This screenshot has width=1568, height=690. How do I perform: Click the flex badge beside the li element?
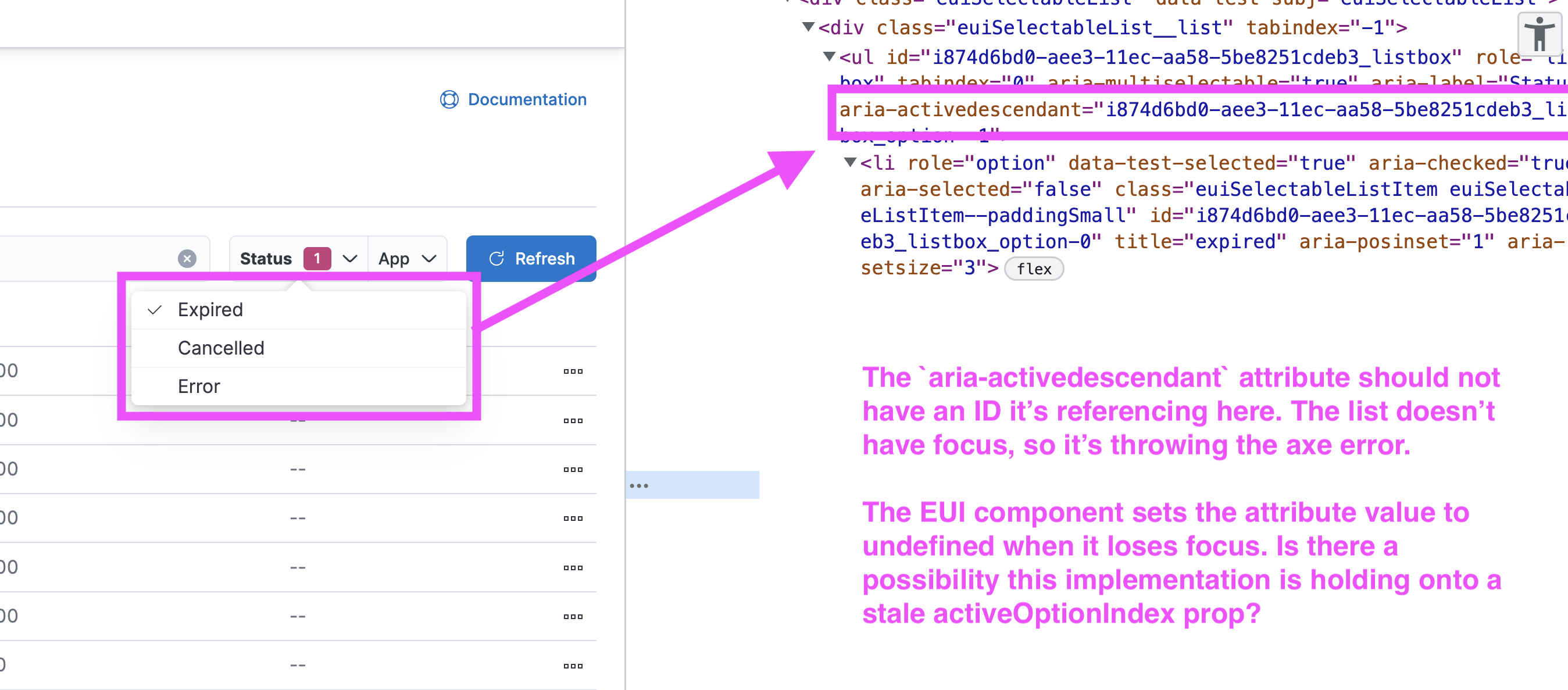1034,269
